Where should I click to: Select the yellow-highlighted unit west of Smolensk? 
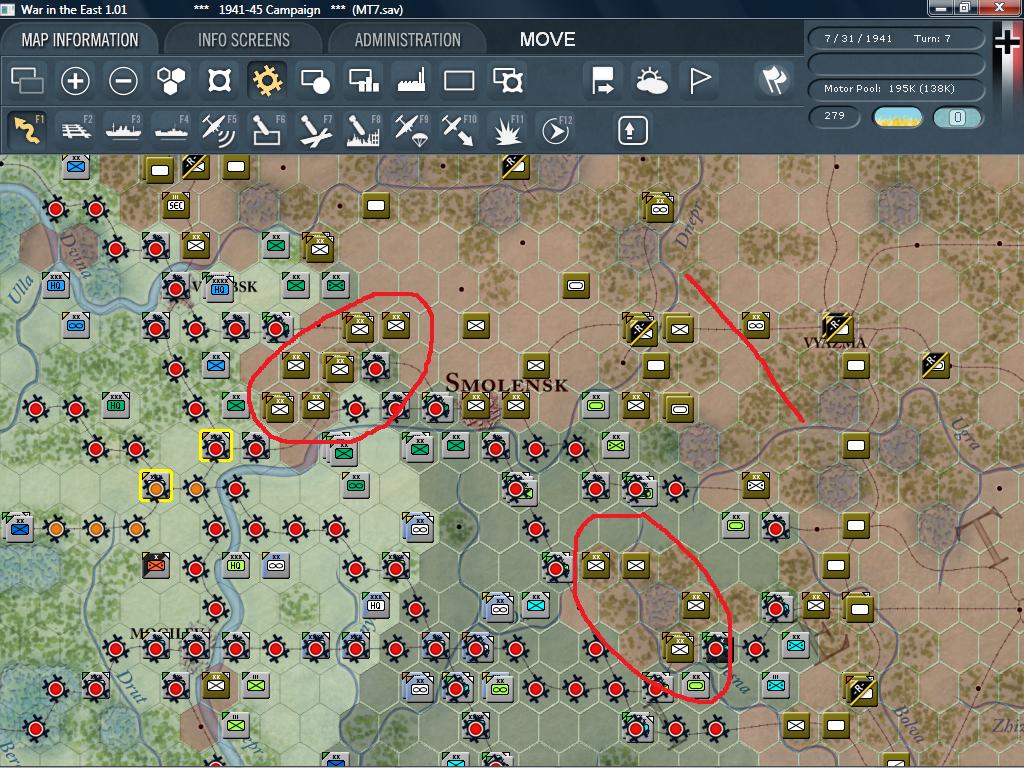[x=216, y=446]
